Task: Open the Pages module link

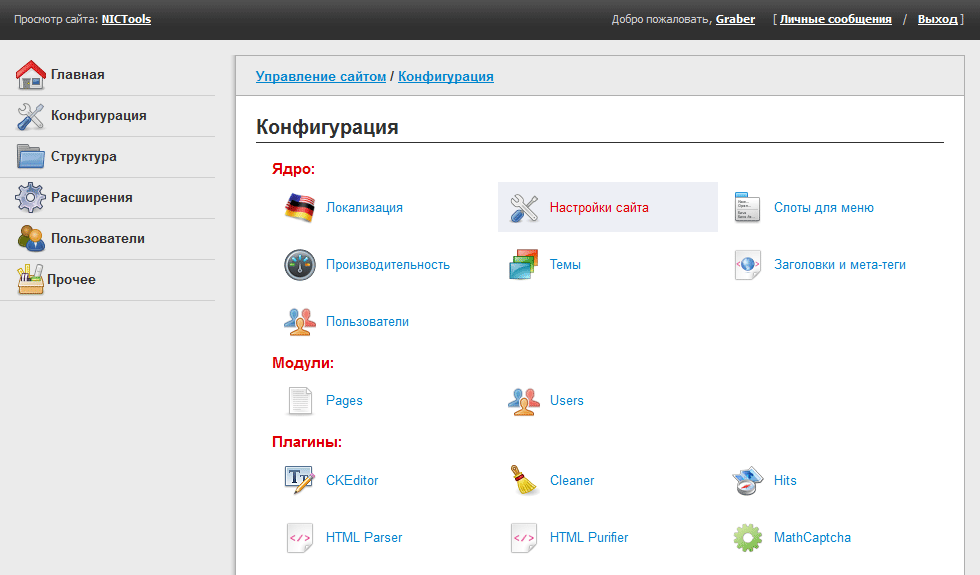Action: pyautogui.click(x=344, y=401)
